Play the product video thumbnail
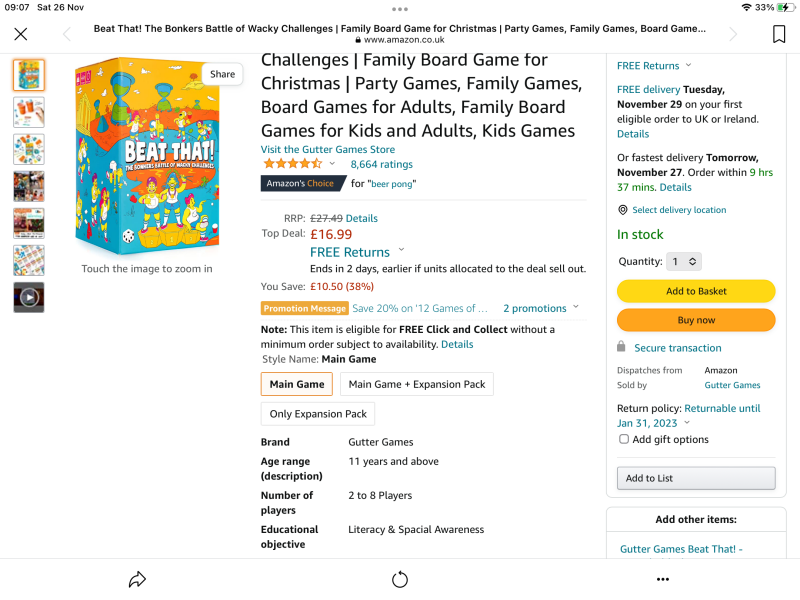The width and height of the screenshot is (800, 600). tap(28, 295)
